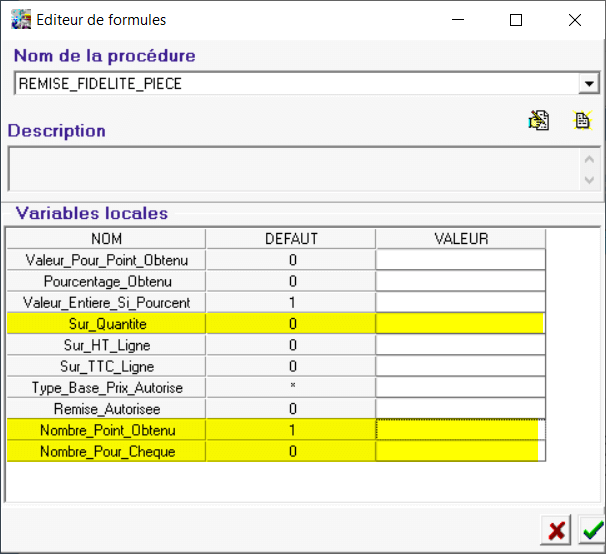Screen dimensions: 606x554
Task: Select the Nombre_Pour_Cheque variable name
Action: [x=106, y=451]
